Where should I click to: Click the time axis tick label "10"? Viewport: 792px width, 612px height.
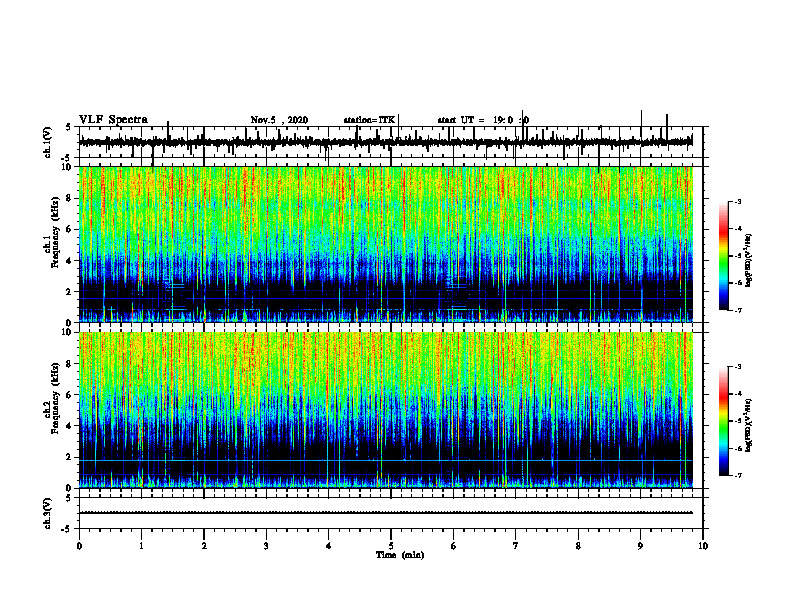point(703,546)
